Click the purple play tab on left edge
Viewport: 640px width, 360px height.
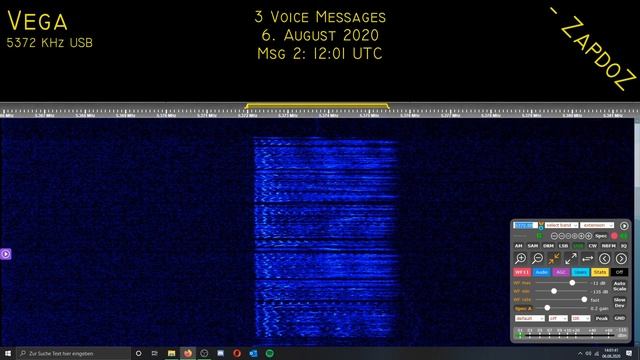click(x=5, y=254)
